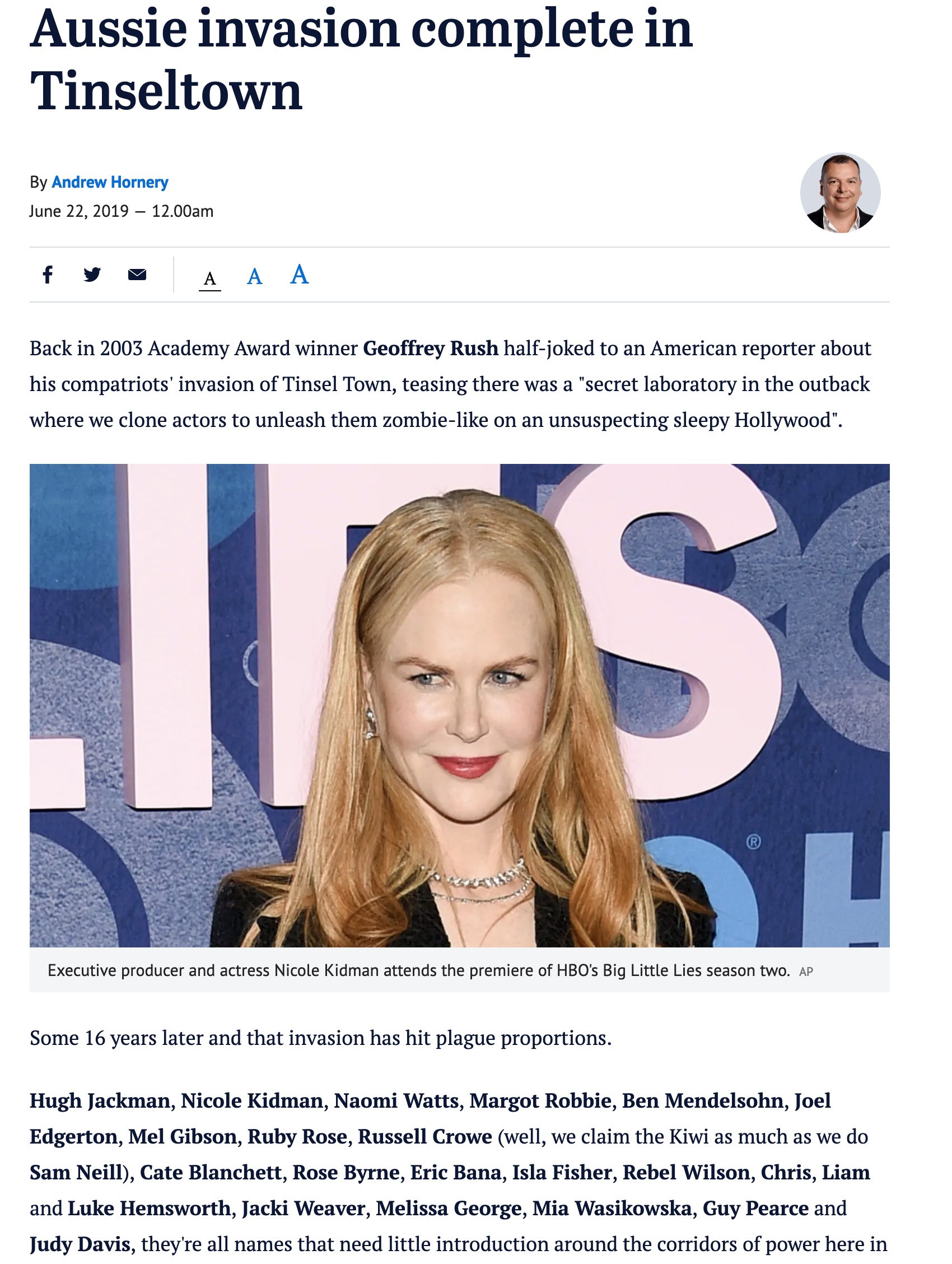Image resolution: width=952 pixels, height=1264 pixels.
Task: Click the AP photo credit label
Action: (806, 972)
